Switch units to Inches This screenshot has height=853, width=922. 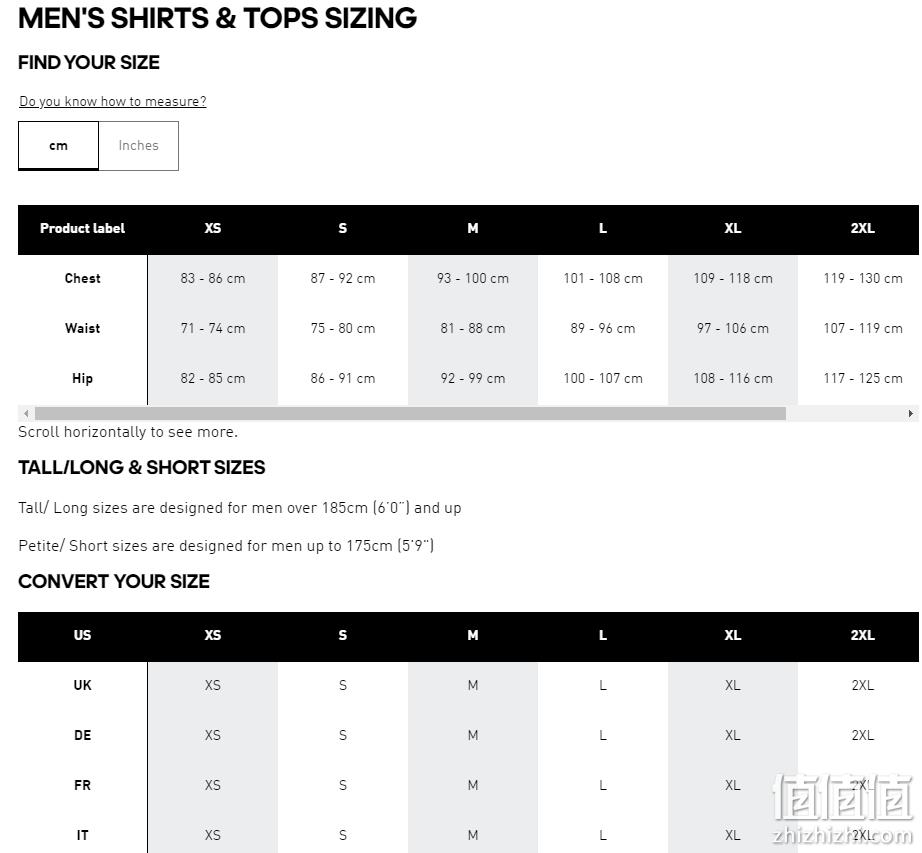coord(139,146)
